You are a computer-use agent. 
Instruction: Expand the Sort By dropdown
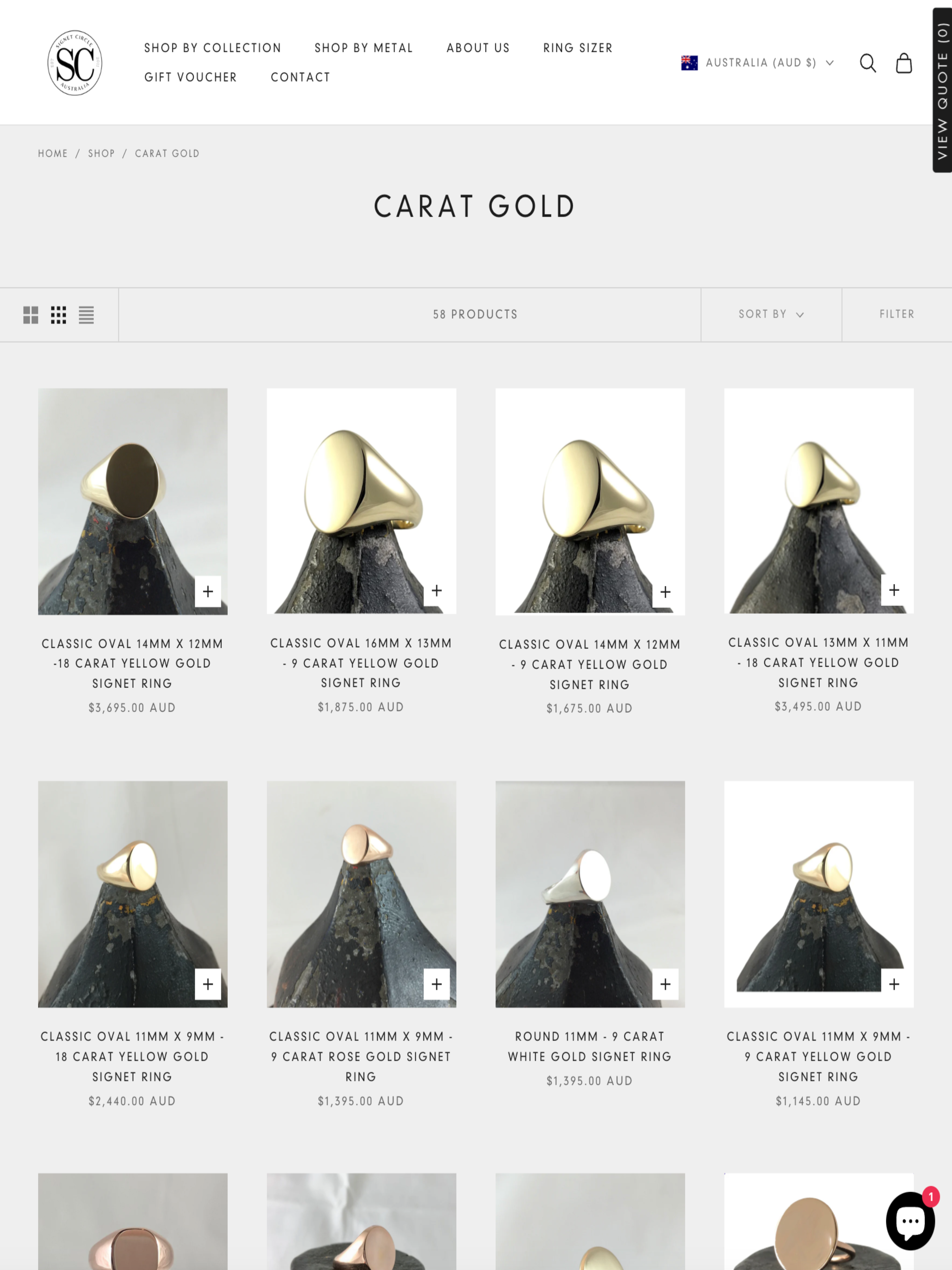tap(771, 315)
